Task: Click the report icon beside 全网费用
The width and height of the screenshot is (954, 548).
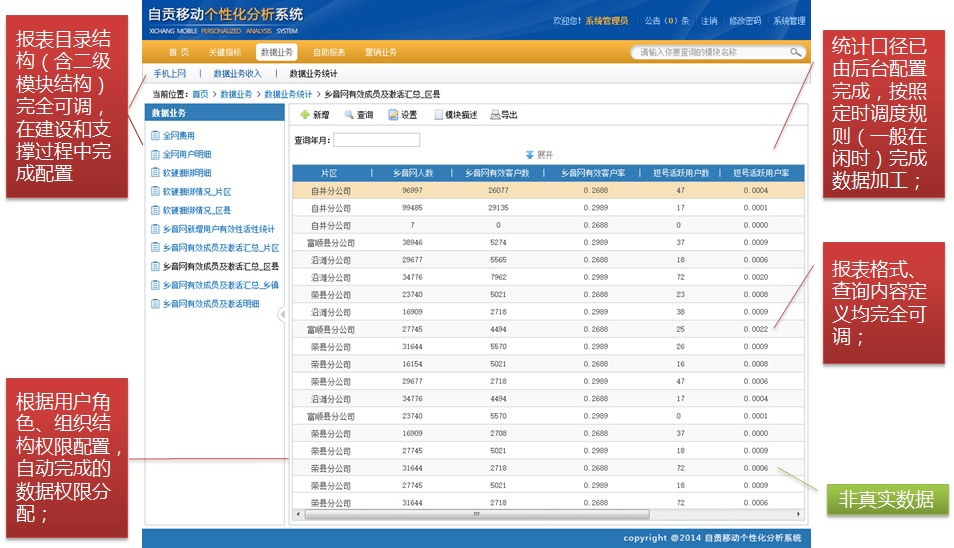Action: [155, 136]
